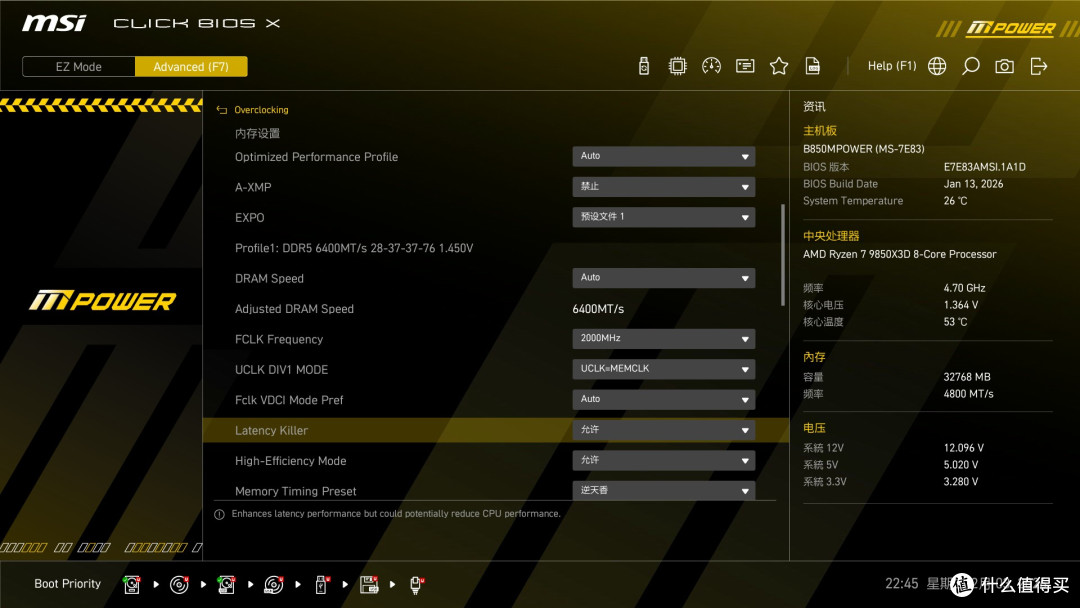
Task: Select the A-XMP label
Action: 253,187
